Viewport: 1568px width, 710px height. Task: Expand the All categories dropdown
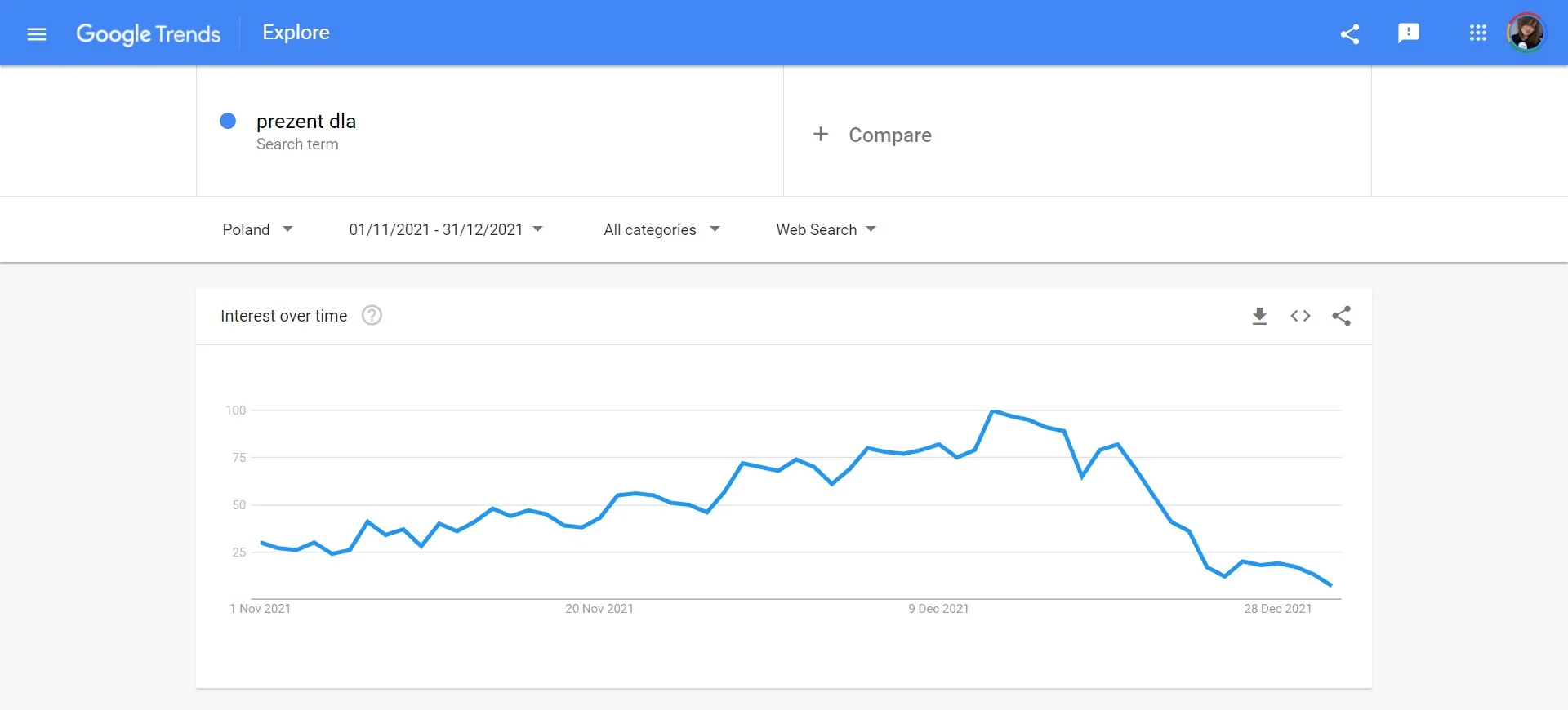661,229
